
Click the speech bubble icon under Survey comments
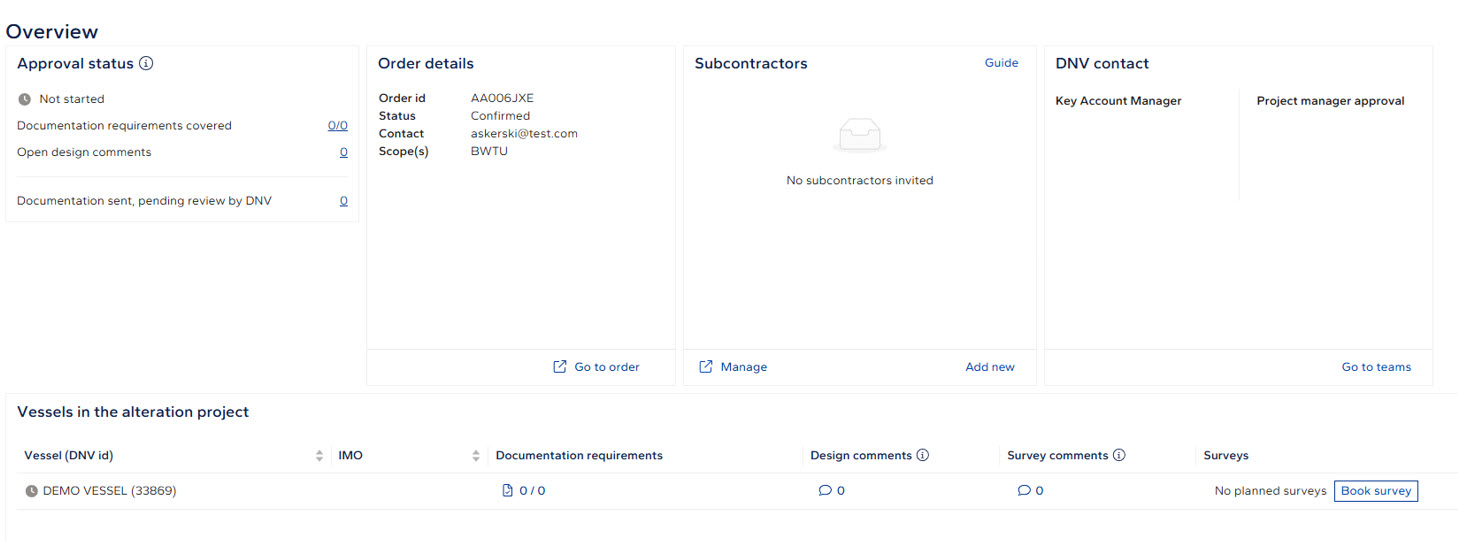coord(1023,491)
